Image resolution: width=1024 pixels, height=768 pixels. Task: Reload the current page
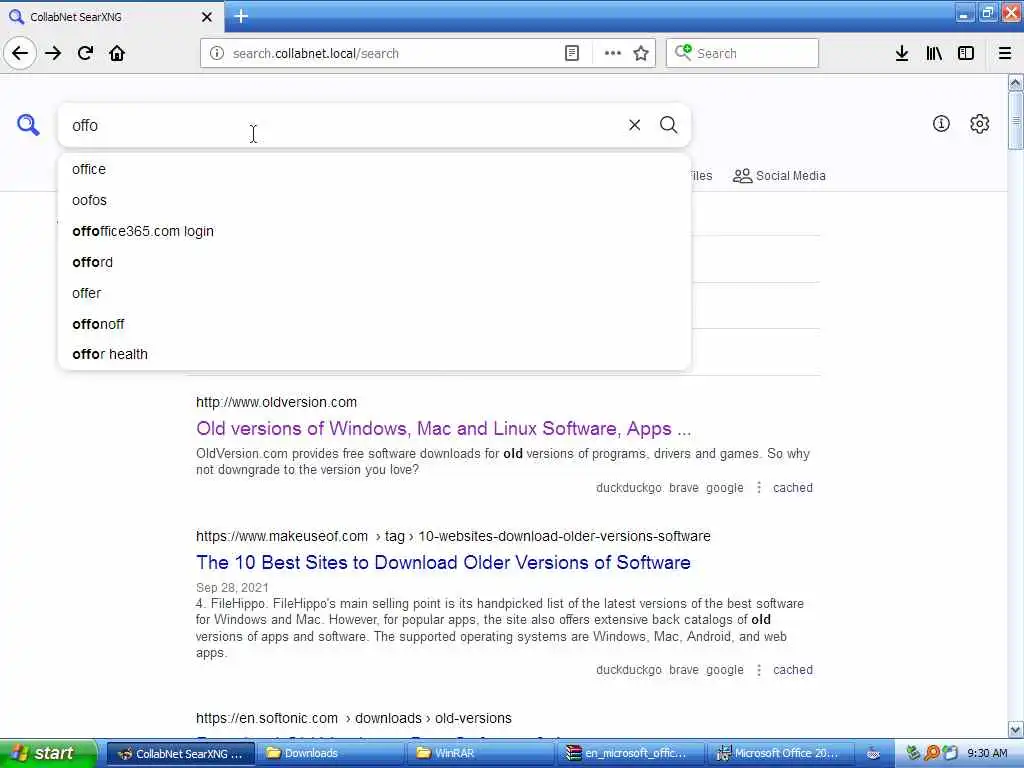click(x=86, y=53)
